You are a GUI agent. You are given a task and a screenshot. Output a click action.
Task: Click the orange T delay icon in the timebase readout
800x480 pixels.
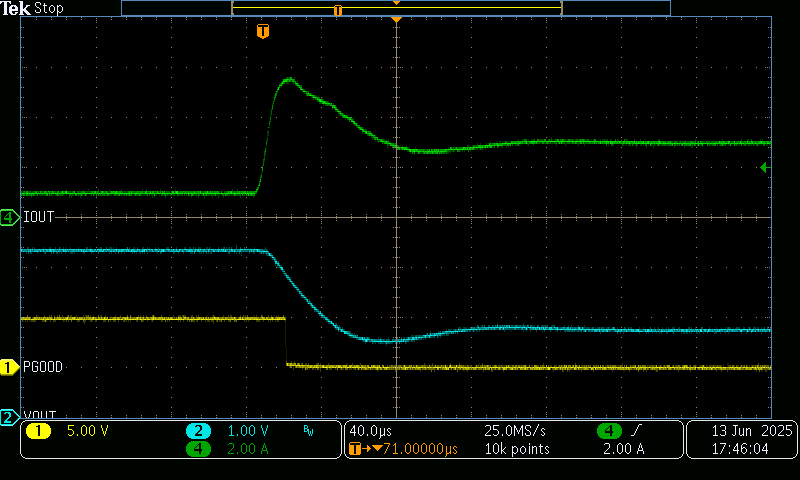pyautogui.click(x=355, y=449)
